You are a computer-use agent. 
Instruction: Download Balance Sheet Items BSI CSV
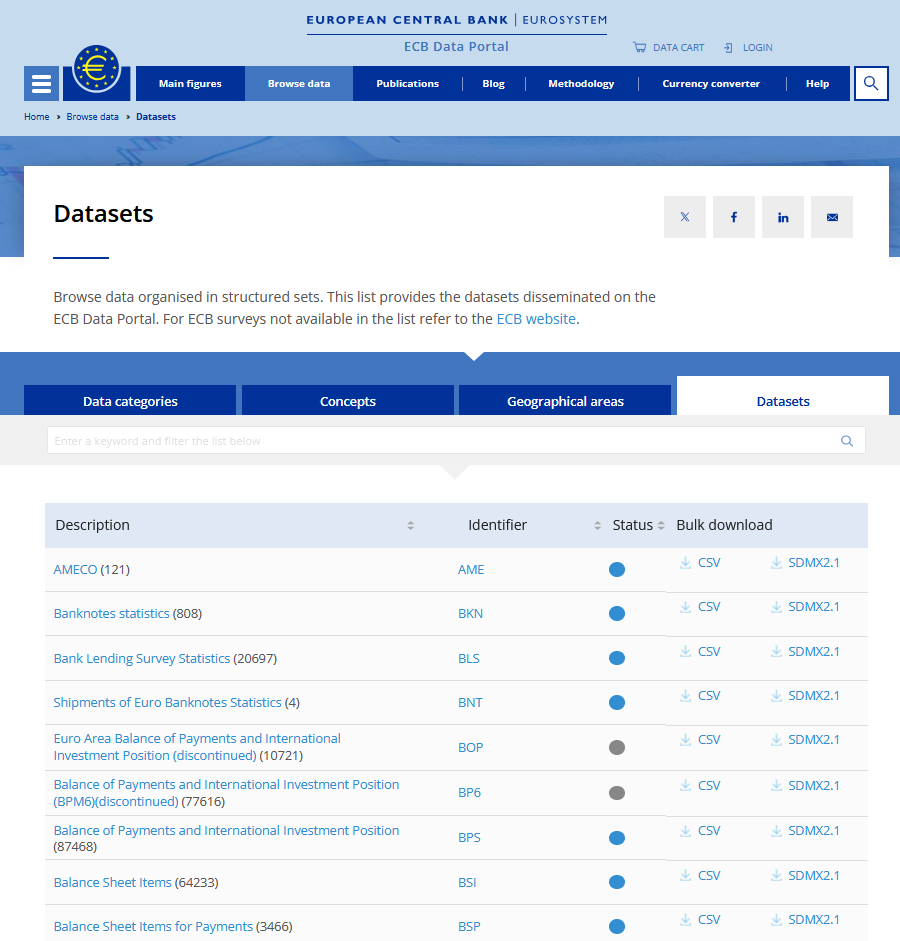point(700,876)
